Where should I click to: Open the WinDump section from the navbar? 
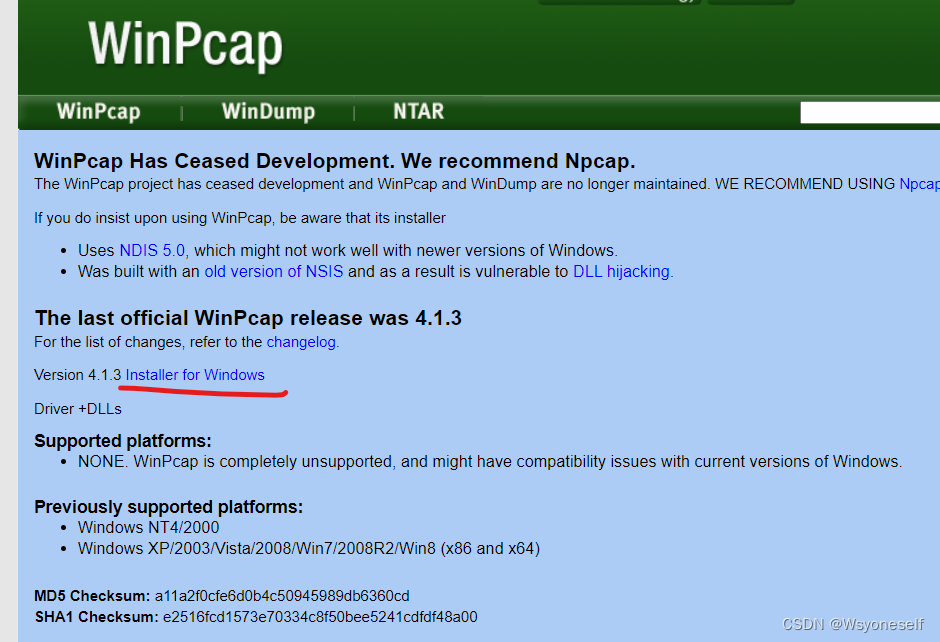268,111
